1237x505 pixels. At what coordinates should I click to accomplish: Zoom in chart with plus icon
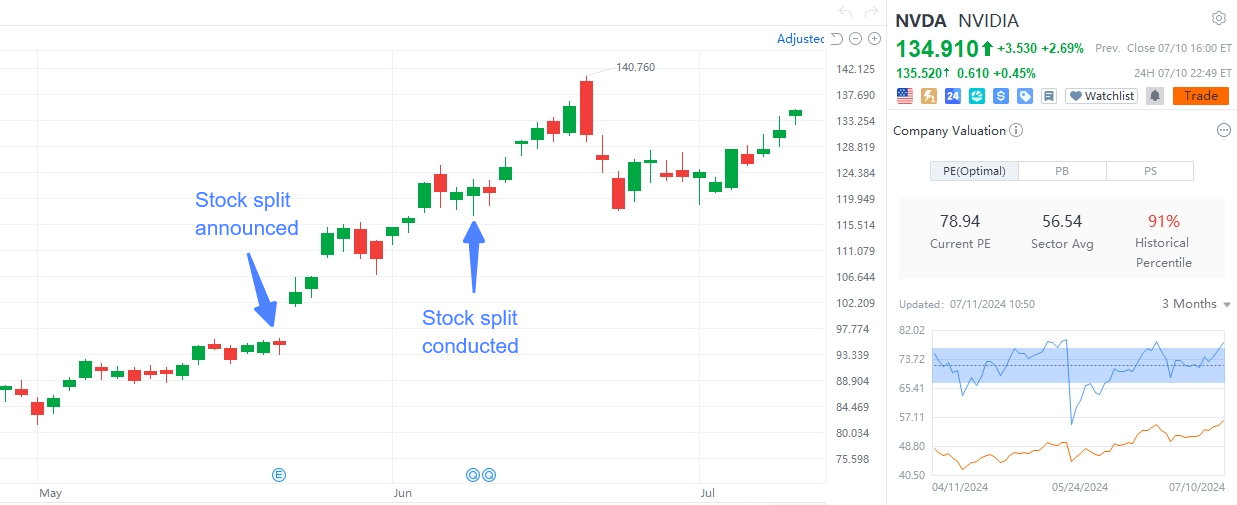[x=874, y=39]
